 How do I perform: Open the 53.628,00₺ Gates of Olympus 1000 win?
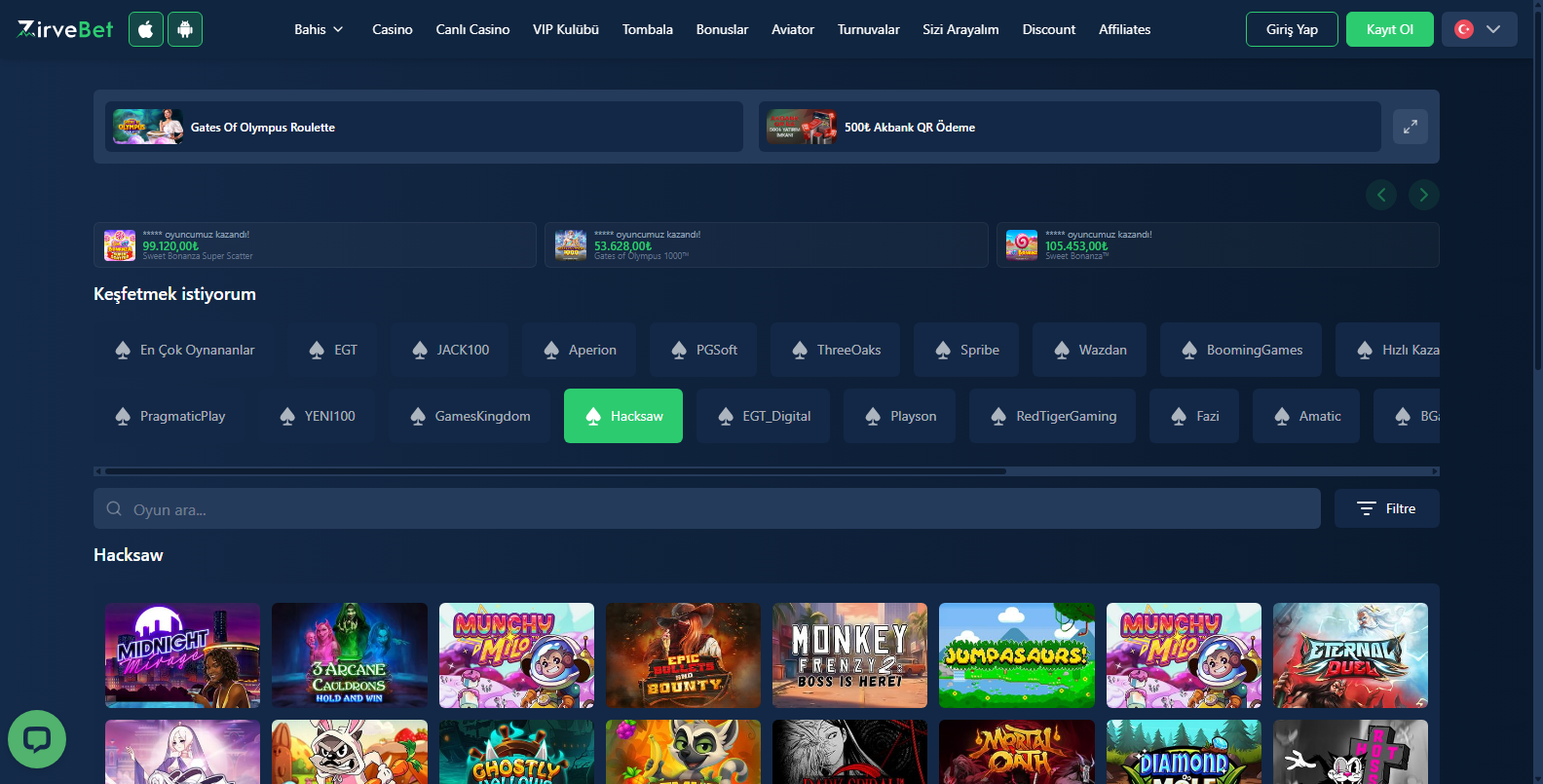767,245
